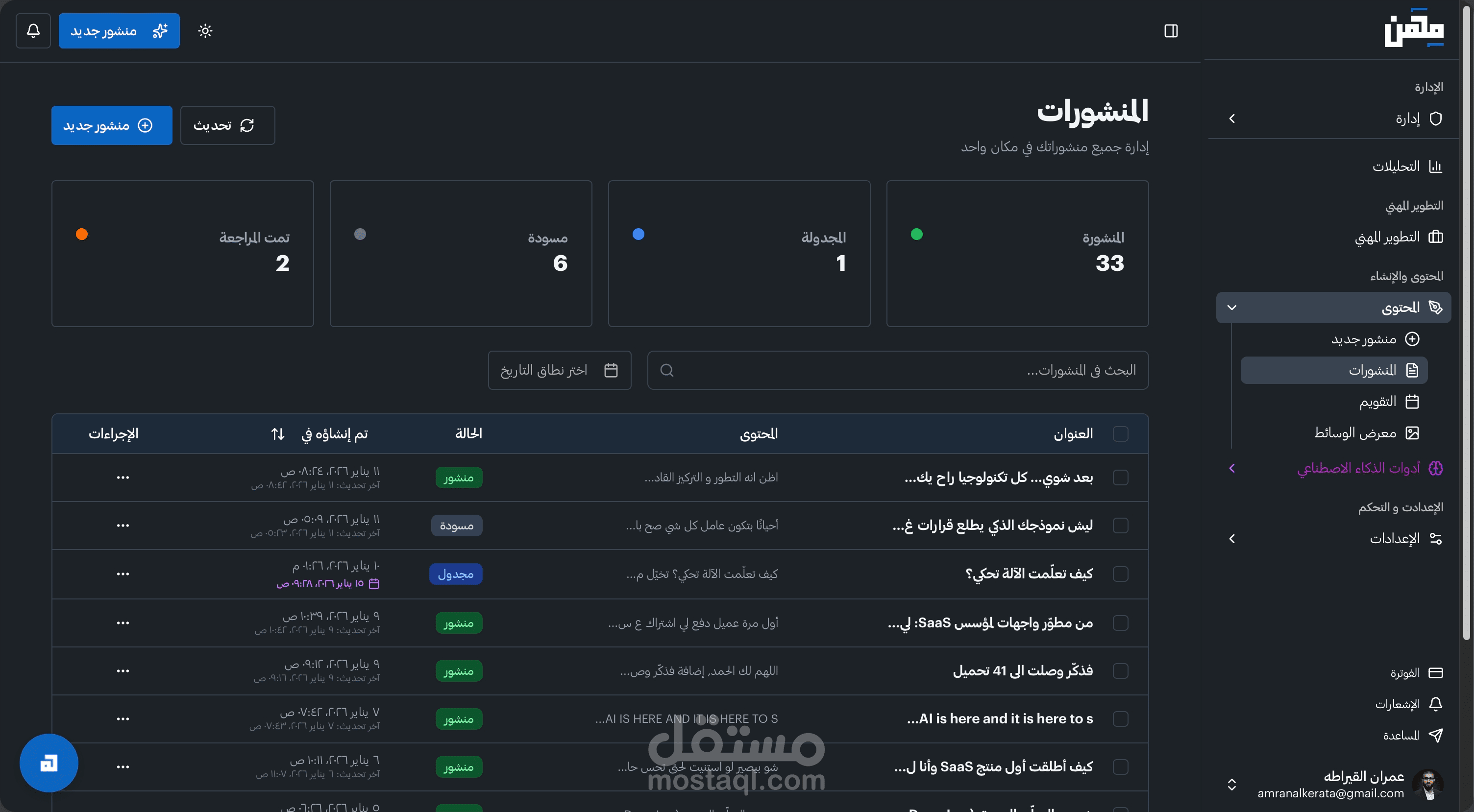Check the select-all checkbox in table header
Image resolution: width=1474 pixels, height=812 pixels.
pos(1120,434)
